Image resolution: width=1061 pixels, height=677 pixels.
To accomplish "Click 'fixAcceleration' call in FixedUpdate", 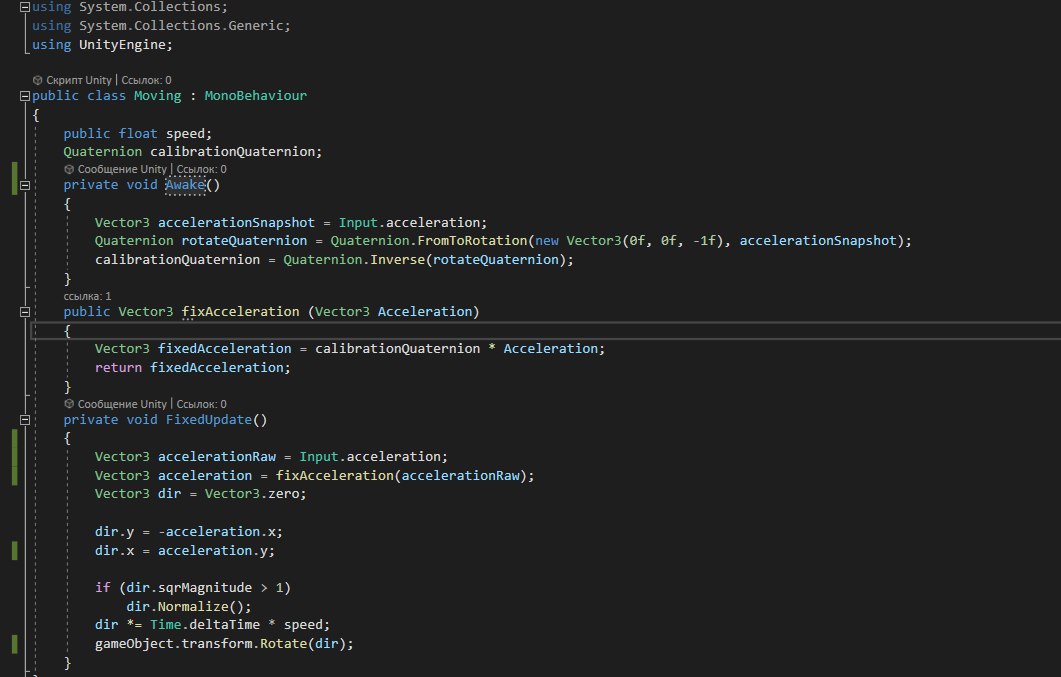I will [334, 475].
